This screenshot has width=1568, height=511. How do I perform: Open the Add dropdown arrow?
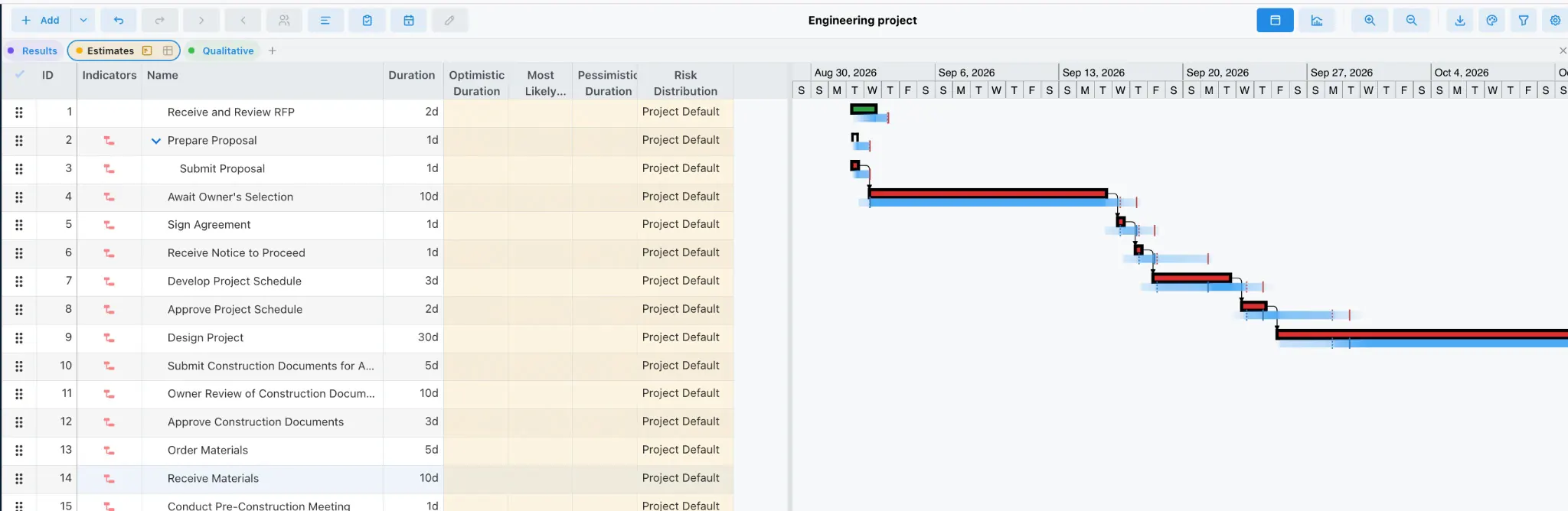83,21
